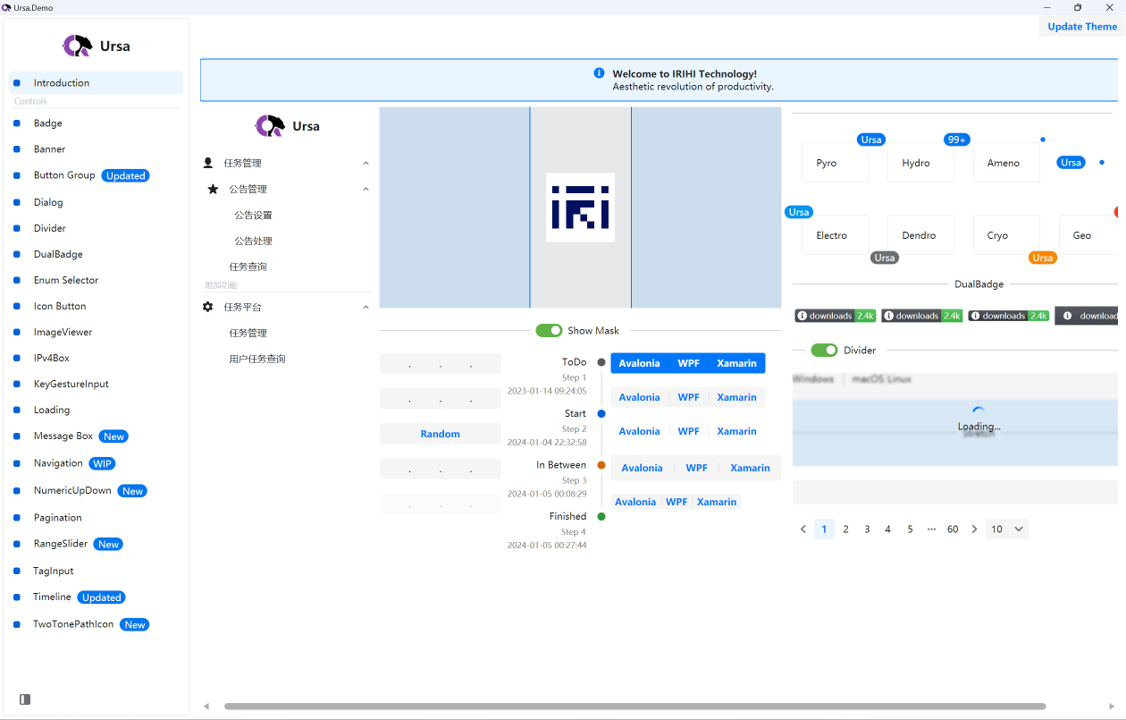Click the sidebar collapse icon at bottom left
The image size is (1126, 720).
(x=25, y=699)
